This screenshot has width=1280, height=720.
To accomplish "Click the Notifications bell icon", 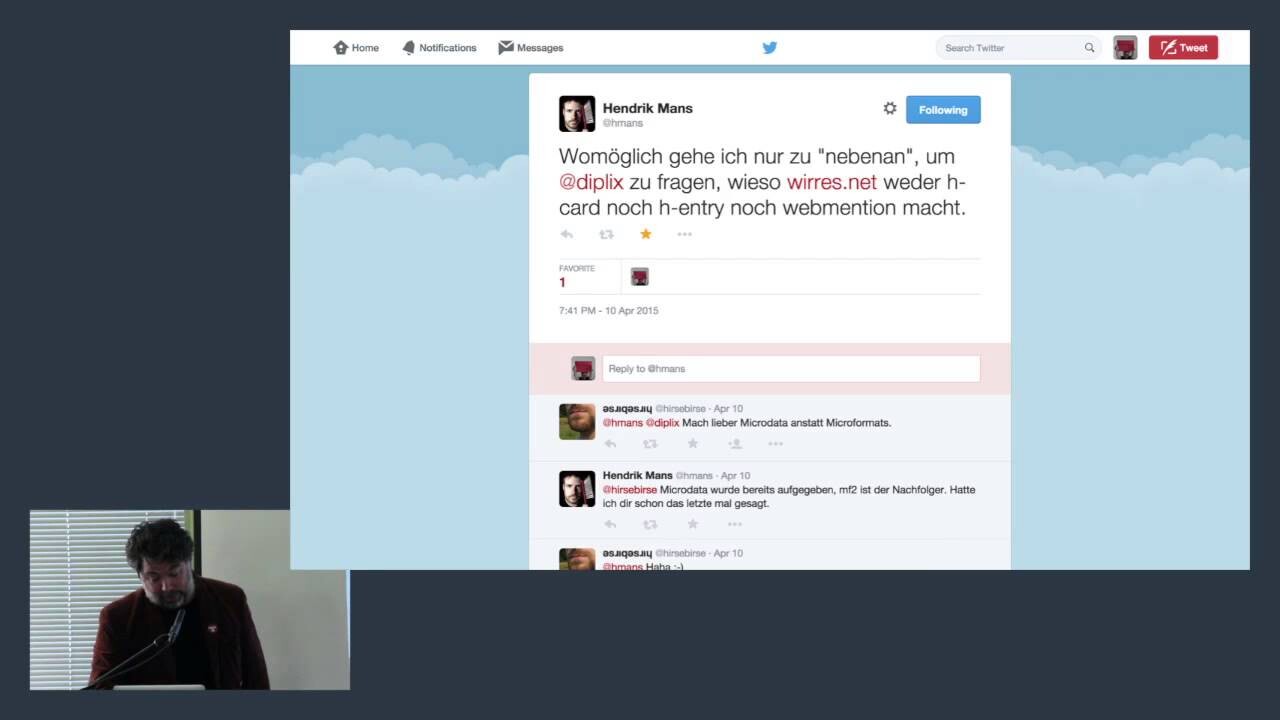I will tap(408, 48).
